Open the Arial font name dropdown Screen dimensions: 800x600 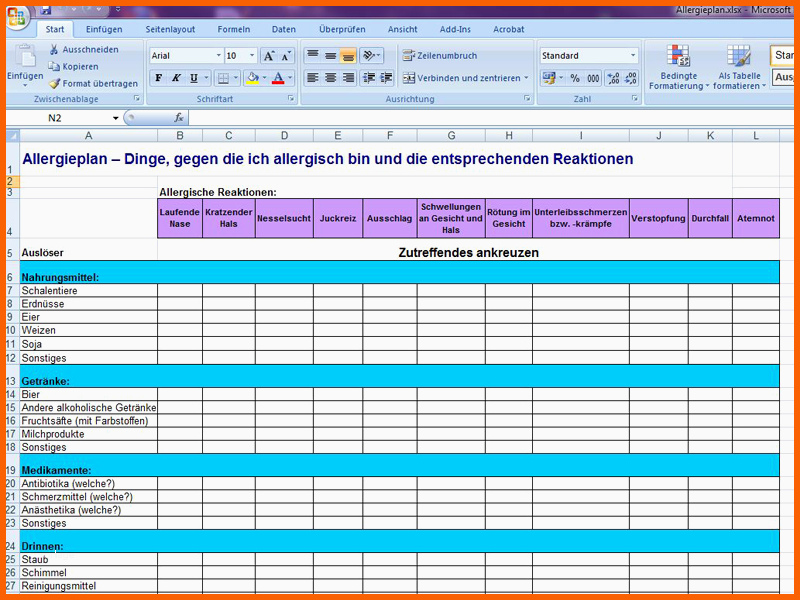tap(218, 56)
